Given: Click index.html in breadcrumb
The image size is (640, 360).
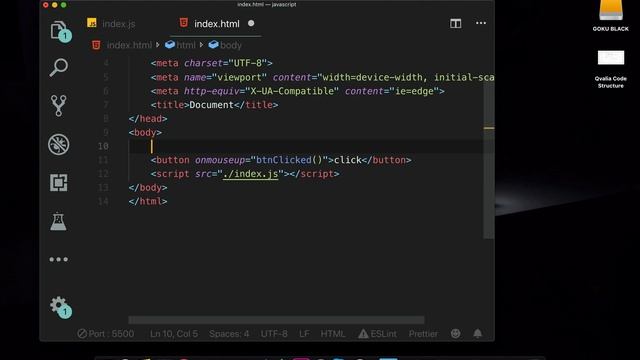Looking at the screenshot, I should (x=129, y=45).
